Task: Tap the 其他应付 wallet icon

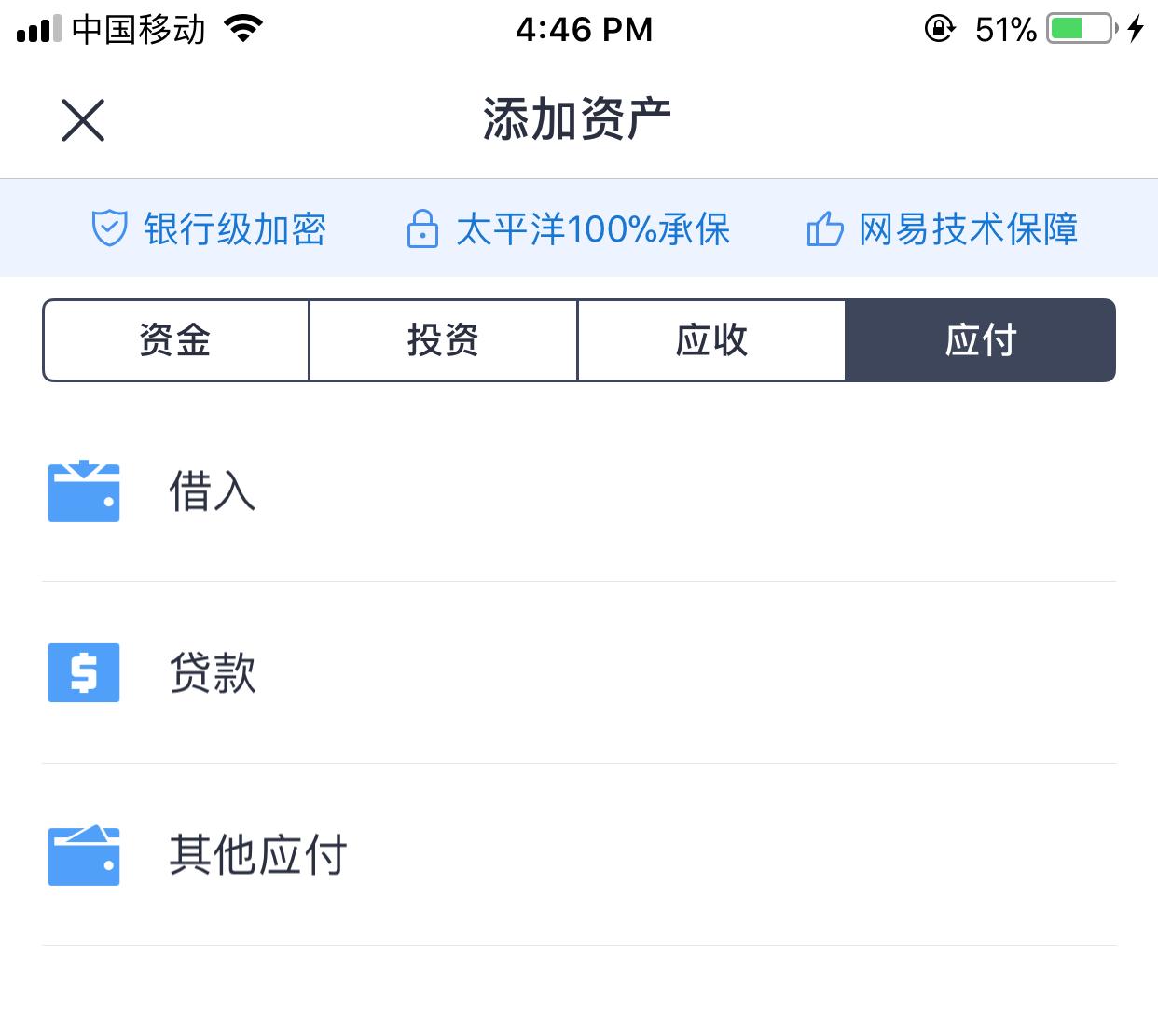Action: (84, 854)
